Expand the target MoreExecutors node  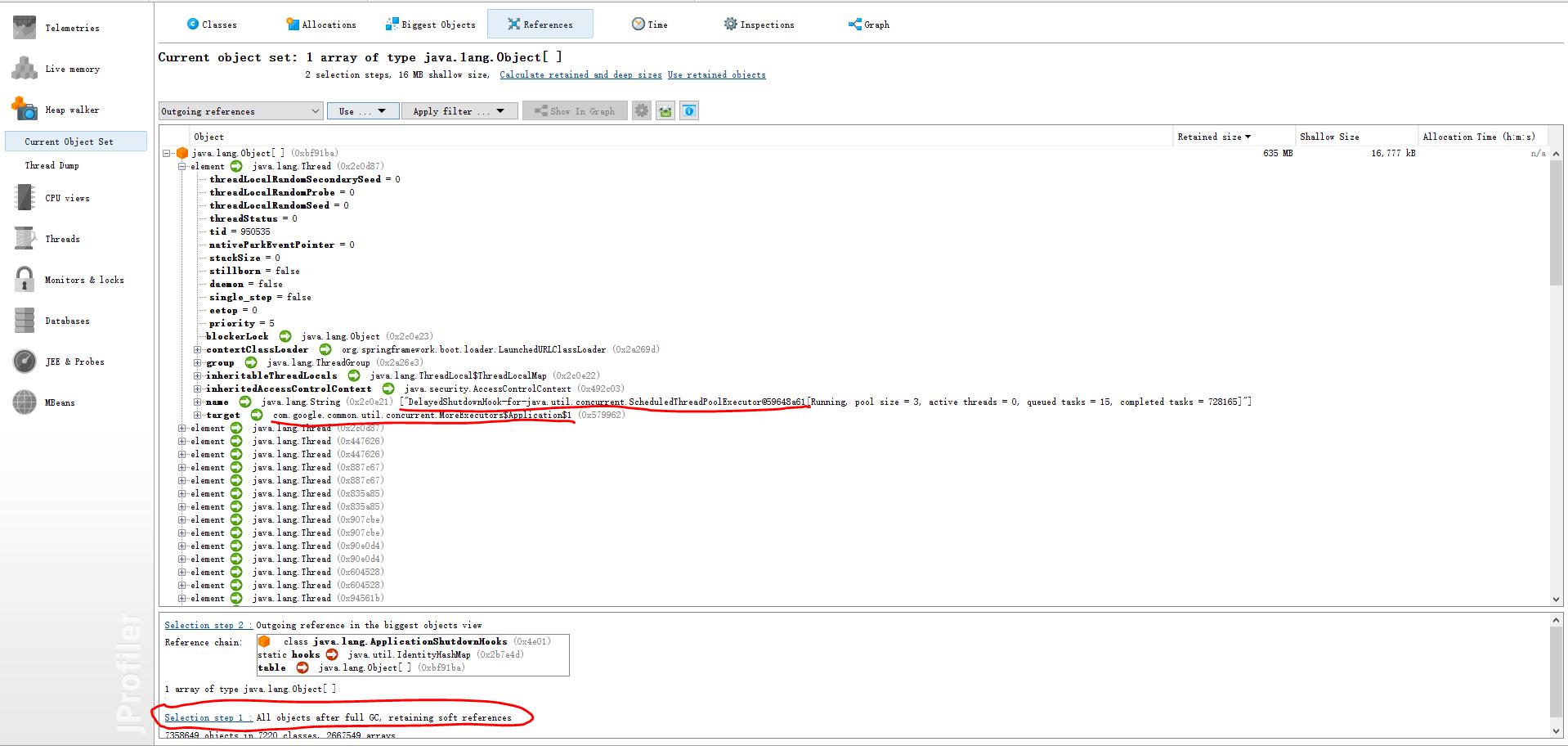197,415
